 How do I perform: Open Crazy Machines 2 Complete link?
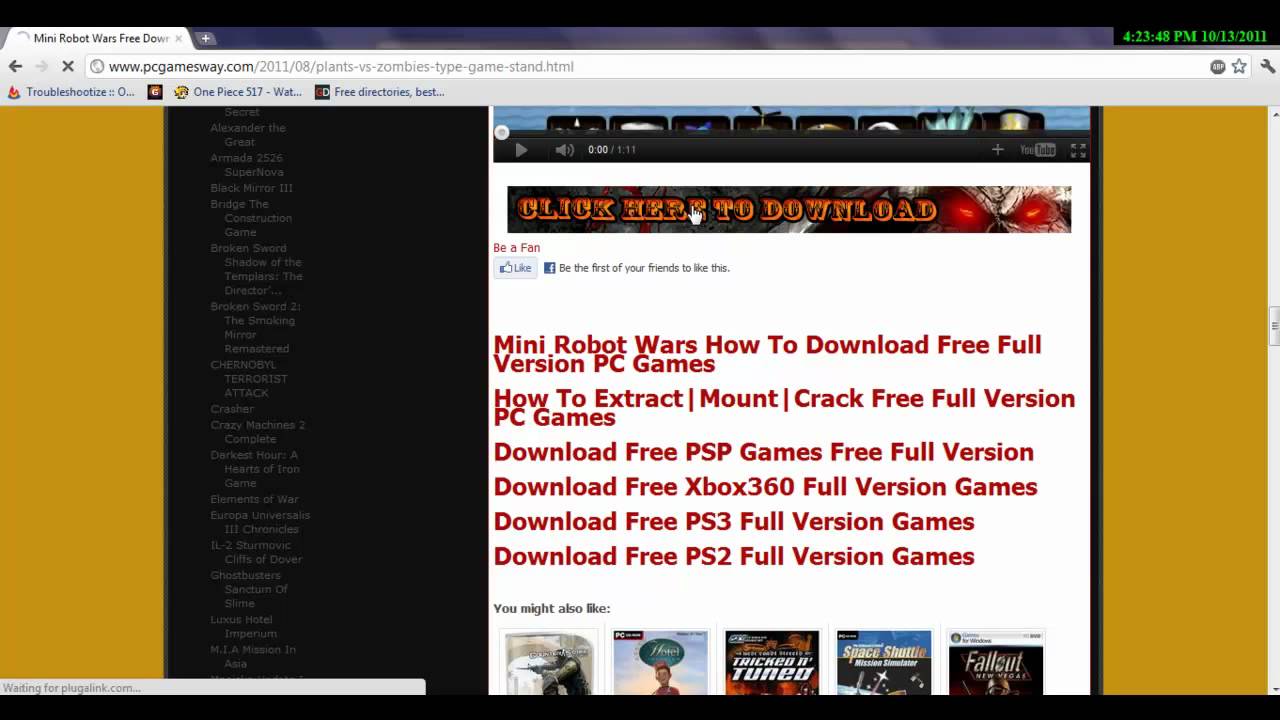tap(258, 432)
